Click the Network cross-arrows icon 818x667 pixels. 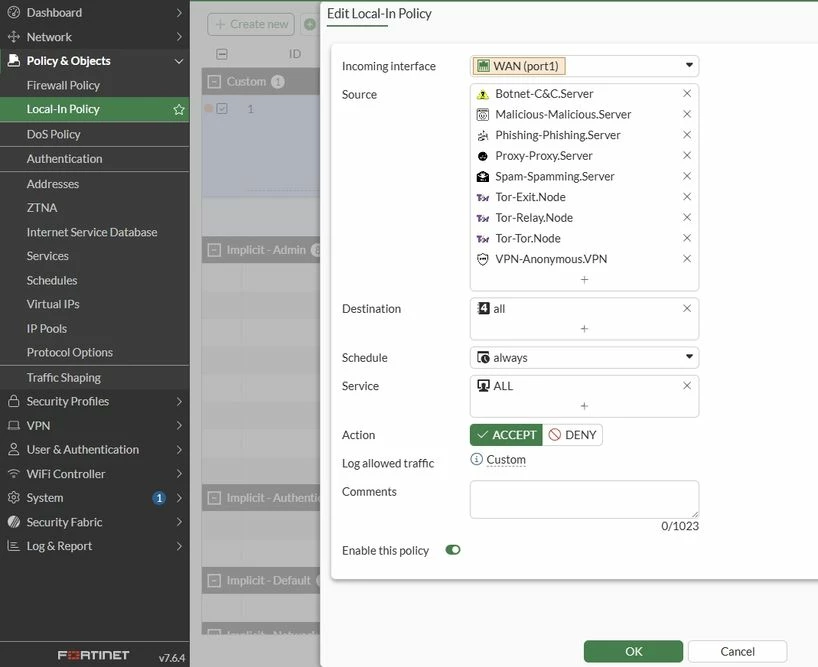coord(14,37)
